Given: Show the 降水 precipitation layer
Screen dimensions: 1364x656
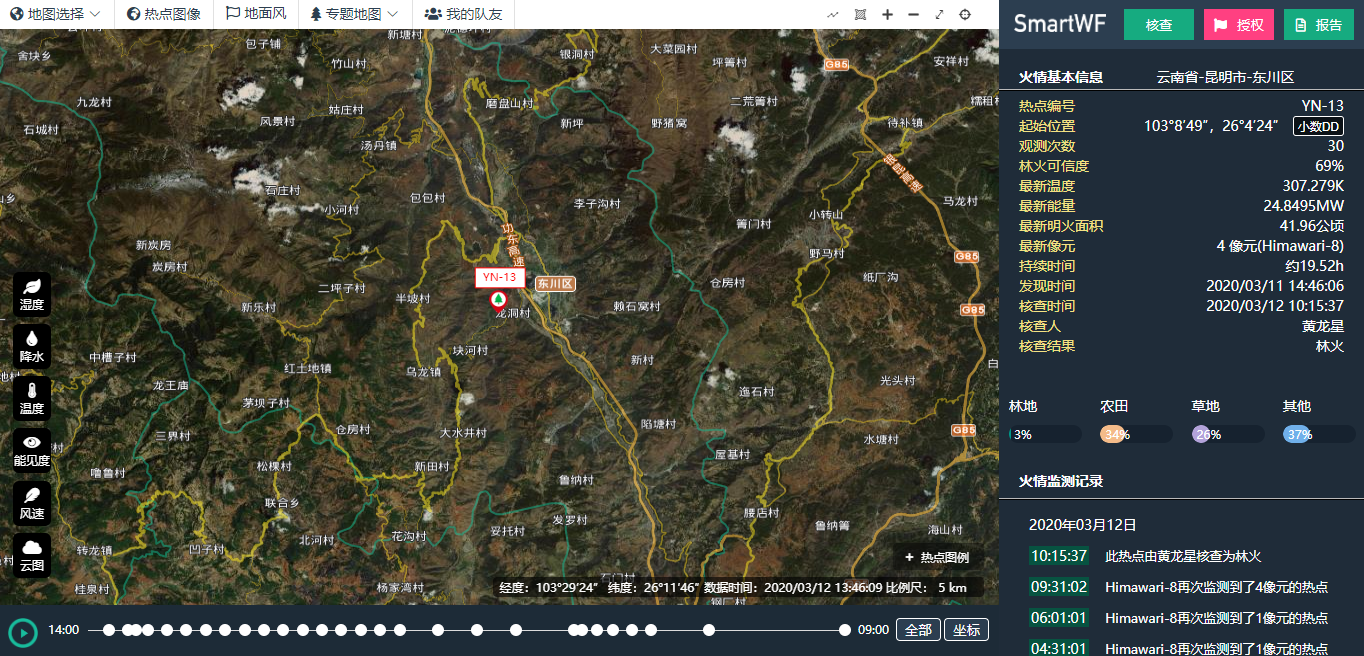Looking at the screenshot, I should pos(32,345).
